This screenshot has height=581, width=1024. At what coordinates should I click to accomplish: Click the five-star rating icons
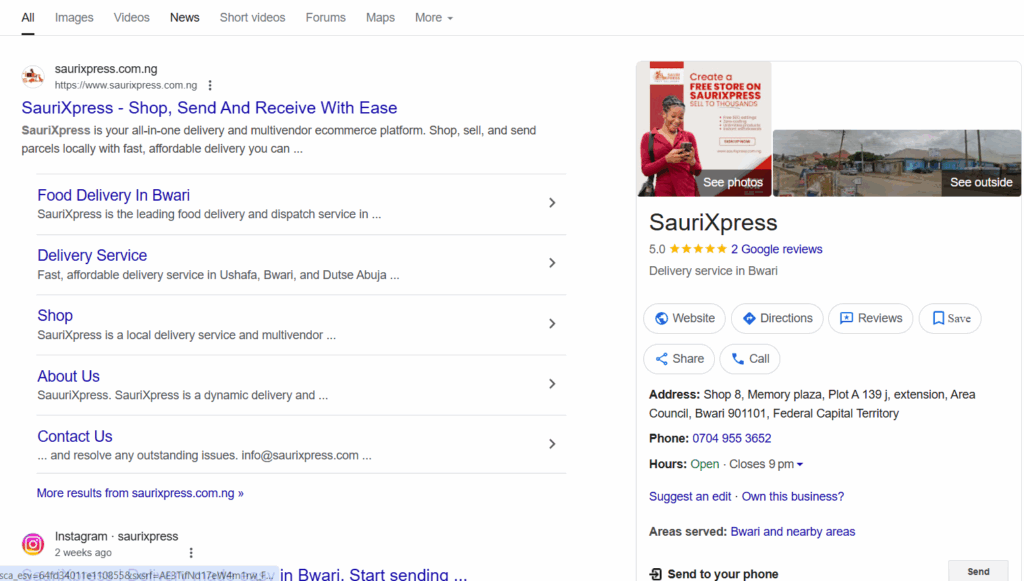[x=697, y=249]
